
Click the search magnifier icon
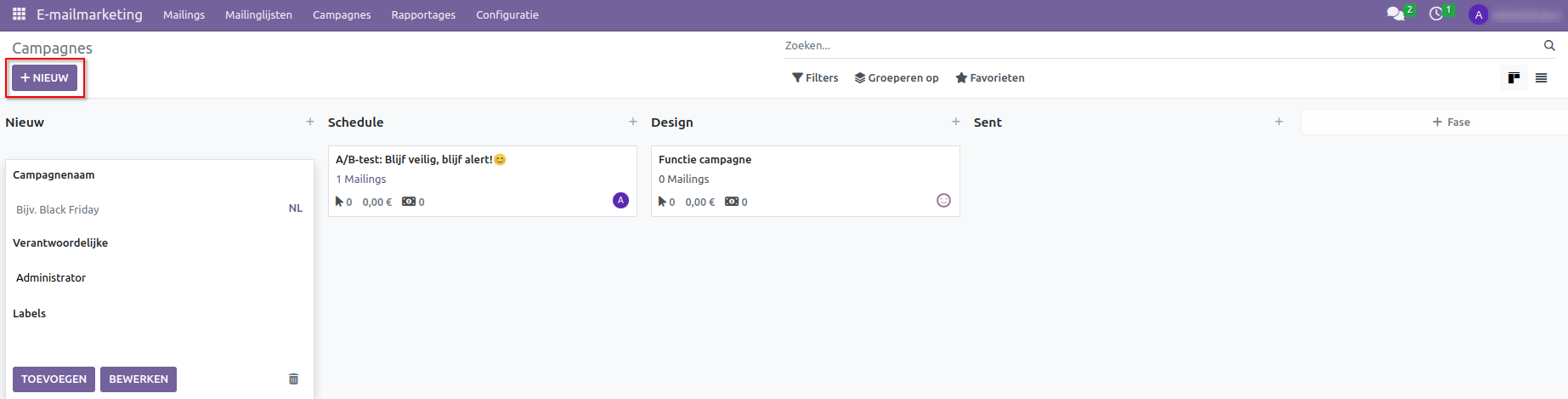1549,46
